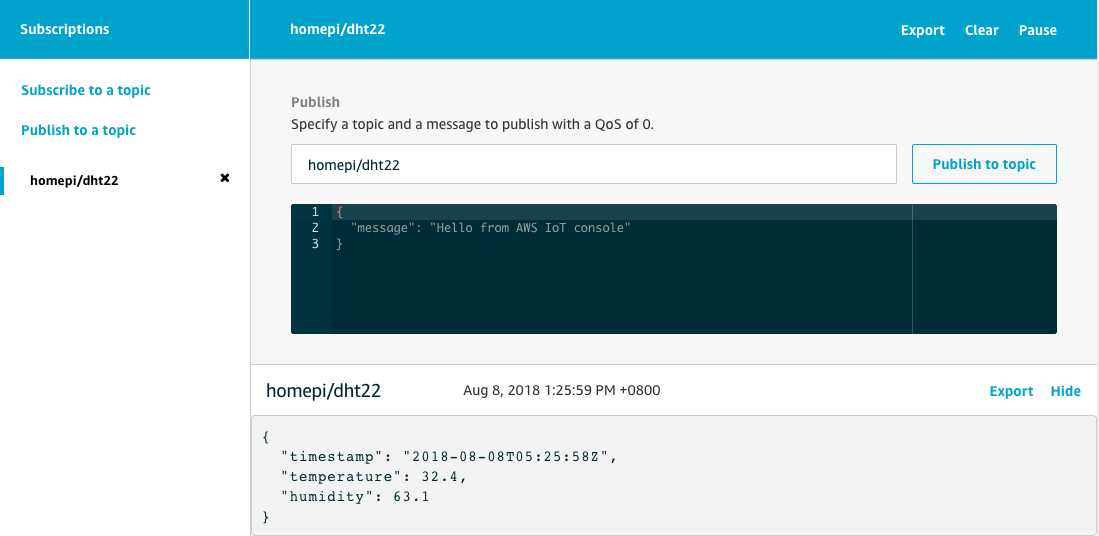Click the message timestamp Aug 8, 2018
1099x536 pixels.
[561, 390]
